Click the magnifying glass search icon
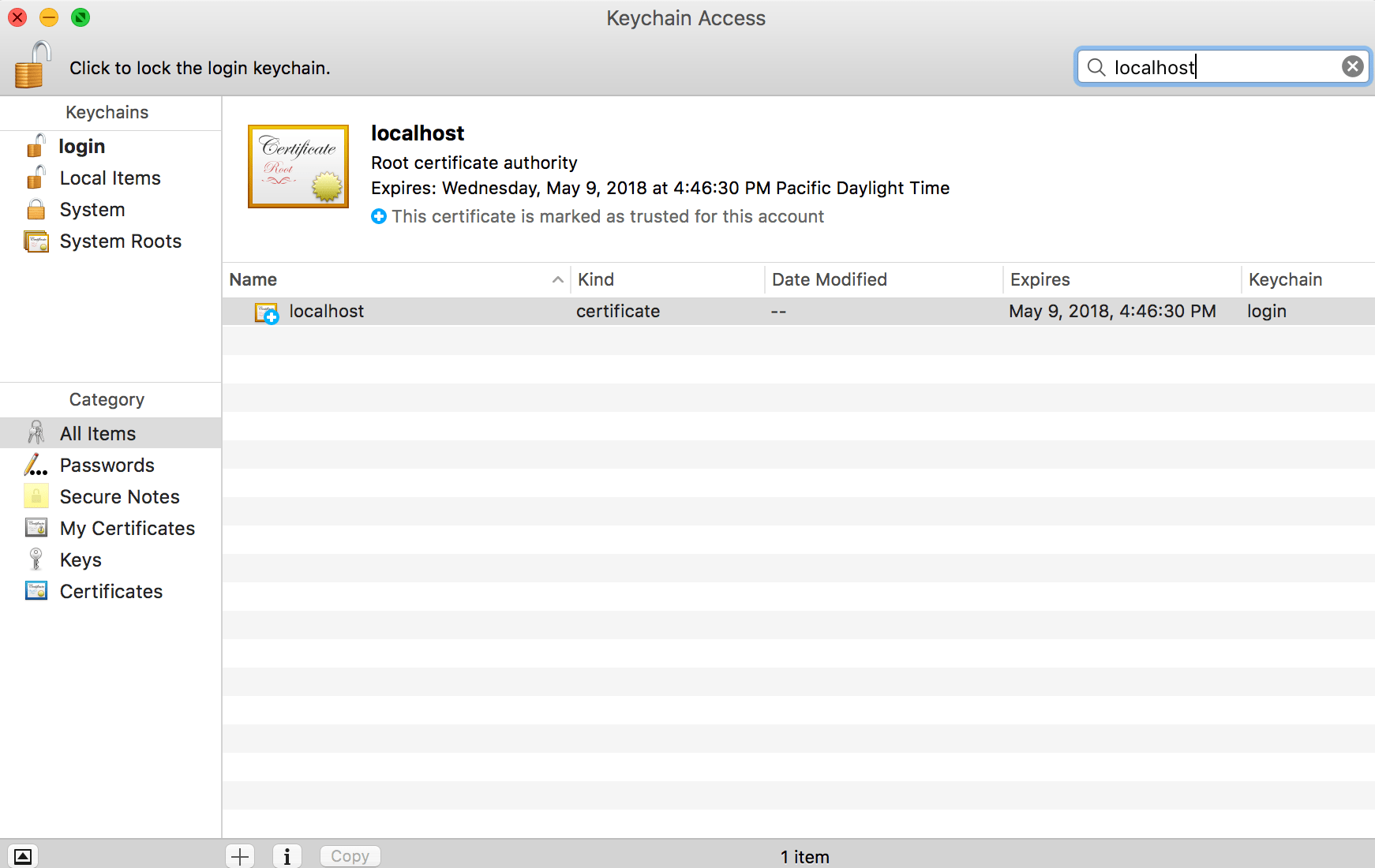1375x868 pixels. coord(1096,67)
